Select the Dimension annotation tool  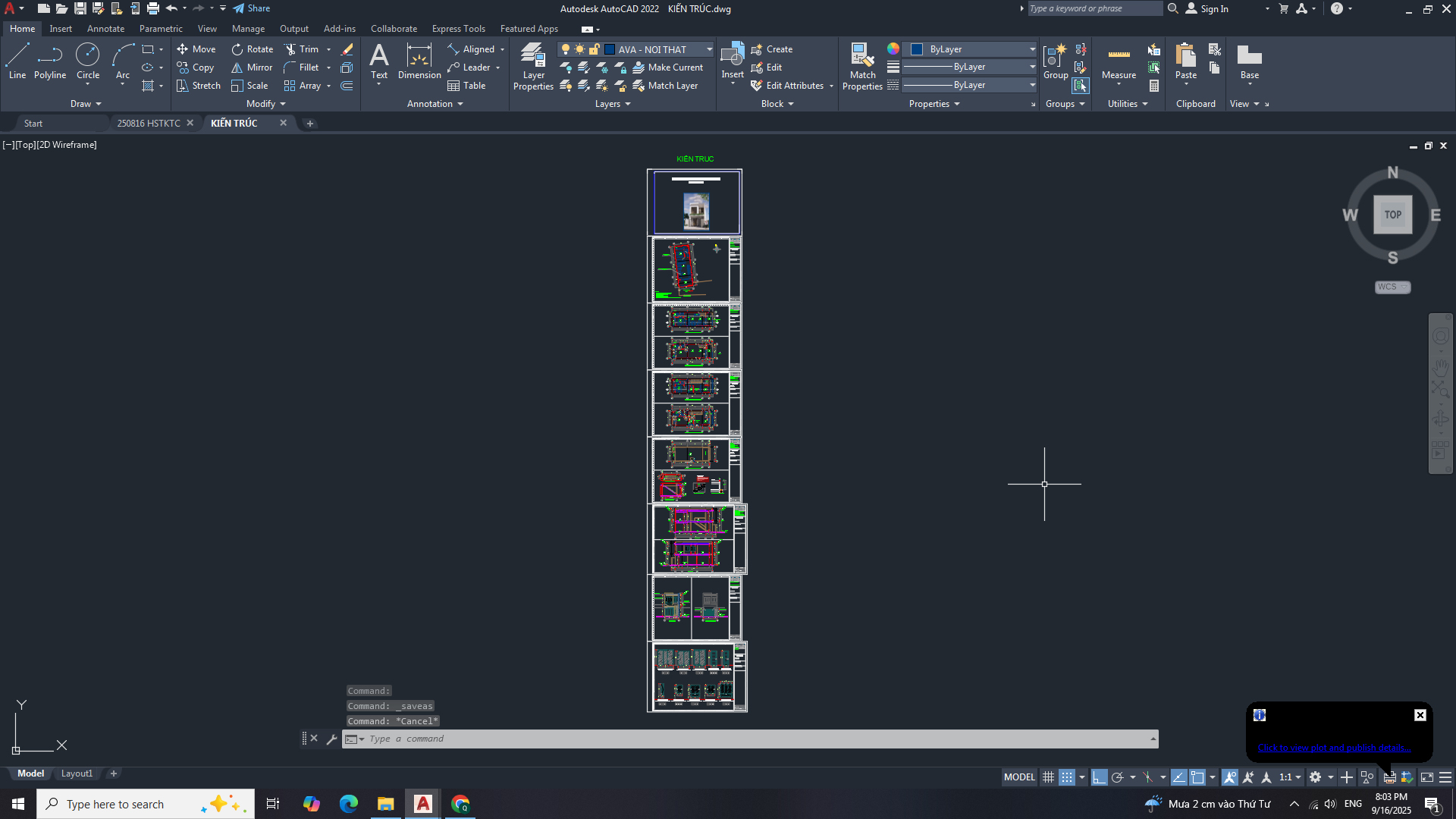click(x=419, y=61)
